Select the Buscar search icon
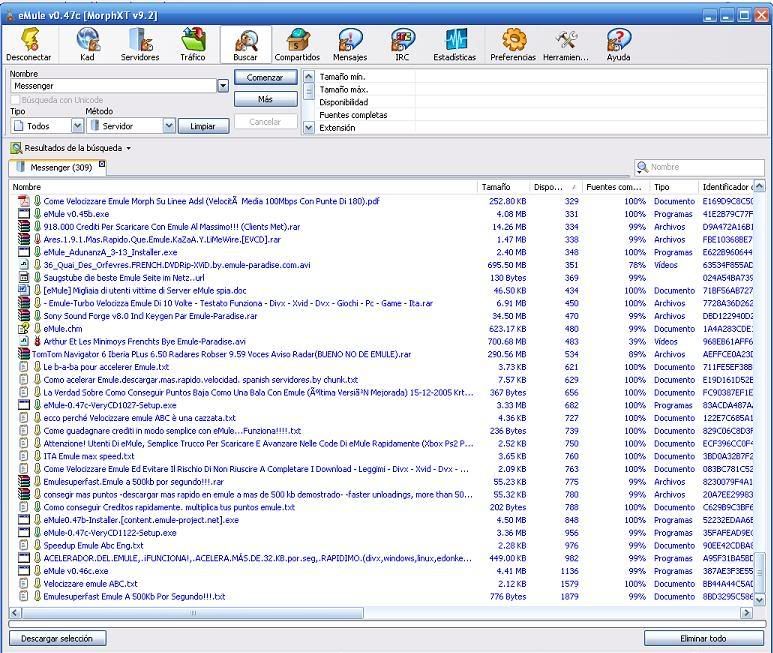 coord(246,40)
